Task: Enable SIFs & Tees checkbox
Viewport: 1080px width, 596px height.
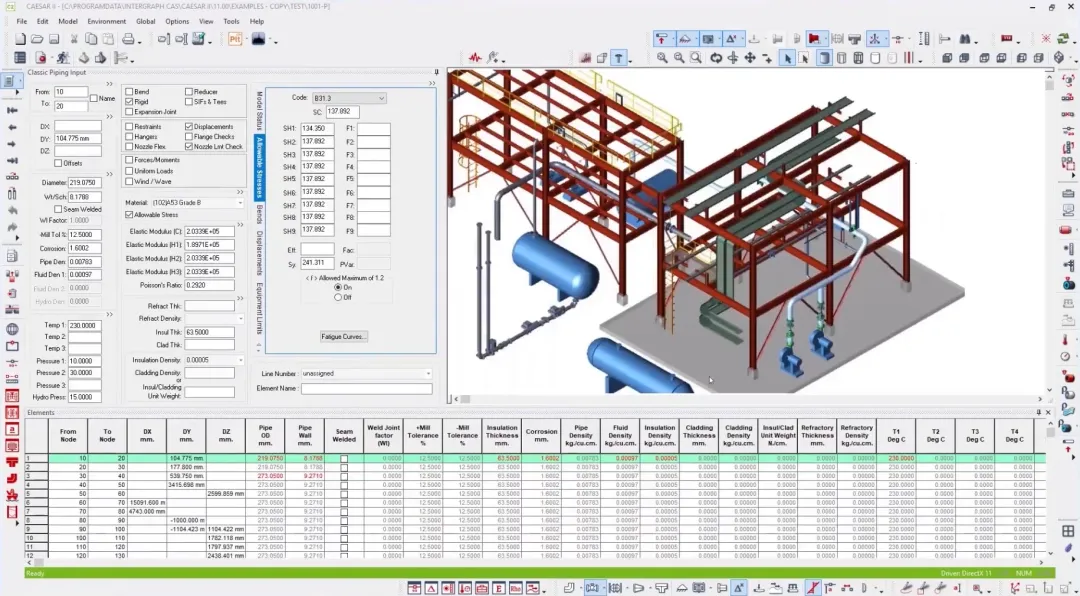Action: pyautogui.click(x=189, y=101)
